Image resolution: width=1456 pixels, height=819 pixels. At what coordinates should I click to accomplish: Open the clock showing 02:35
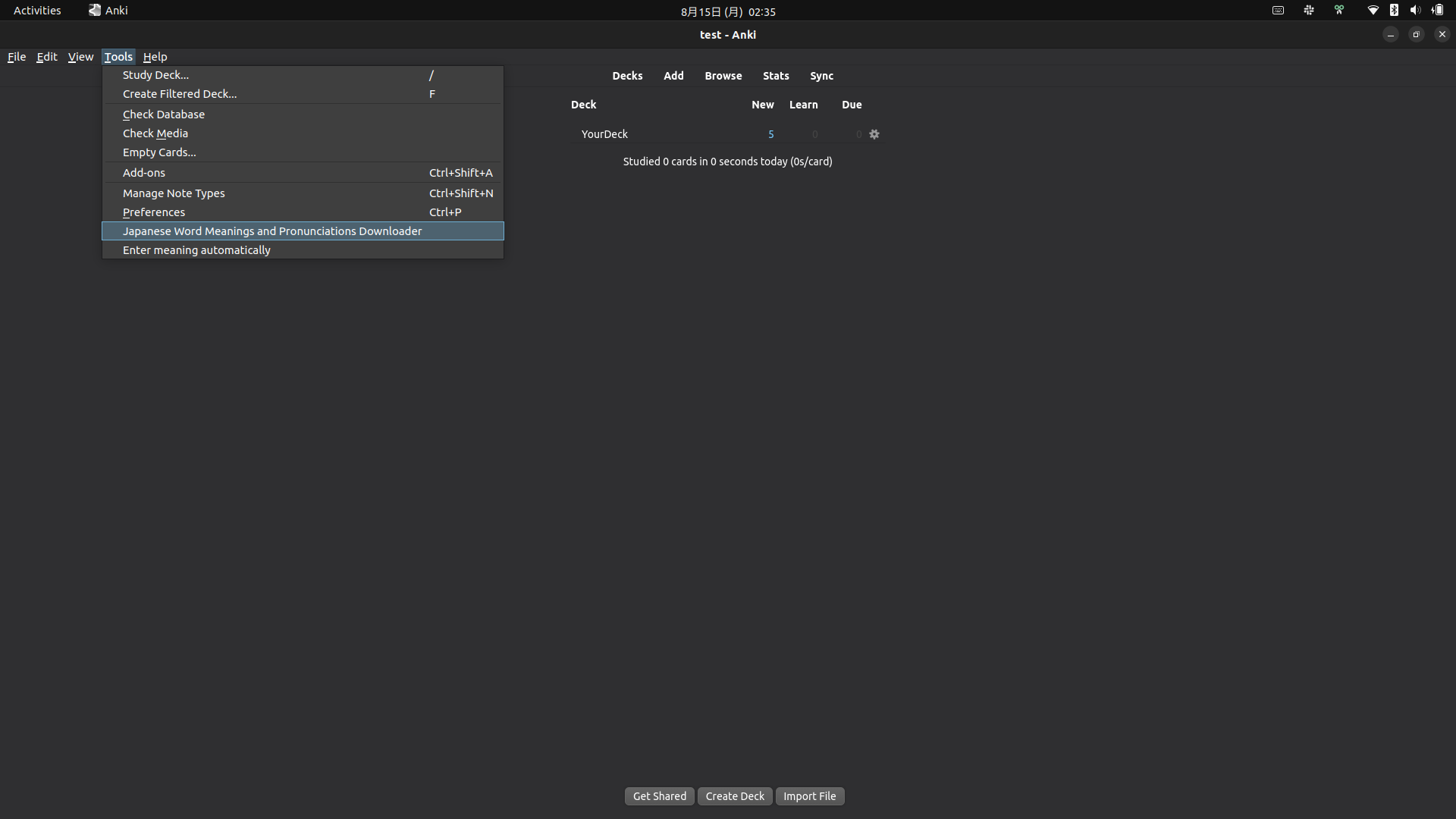point(728,11)
